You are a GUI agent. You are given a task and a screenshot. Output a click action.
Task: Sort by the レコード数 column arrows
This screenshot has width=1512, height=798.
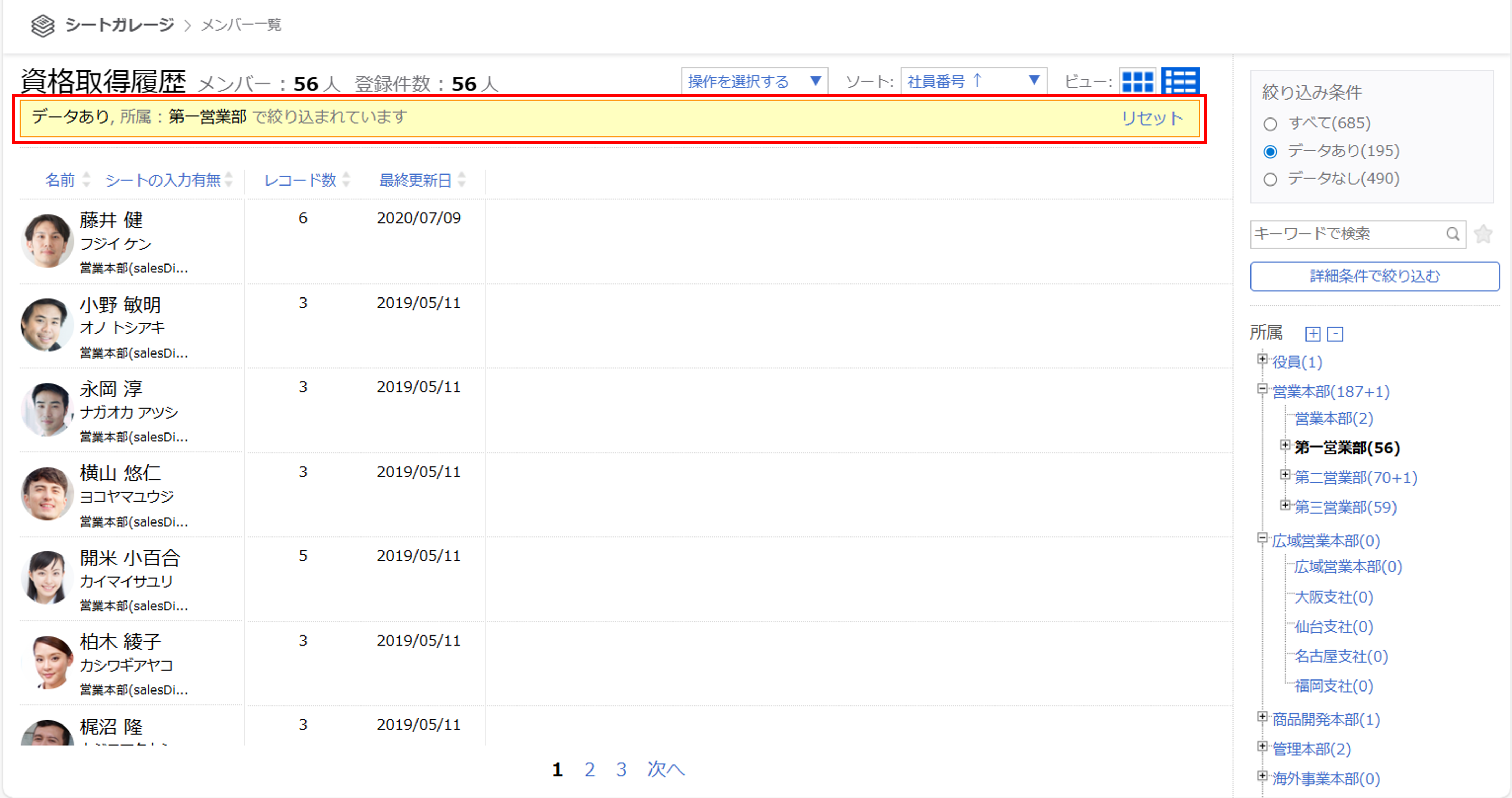click(x=347, y=180)
